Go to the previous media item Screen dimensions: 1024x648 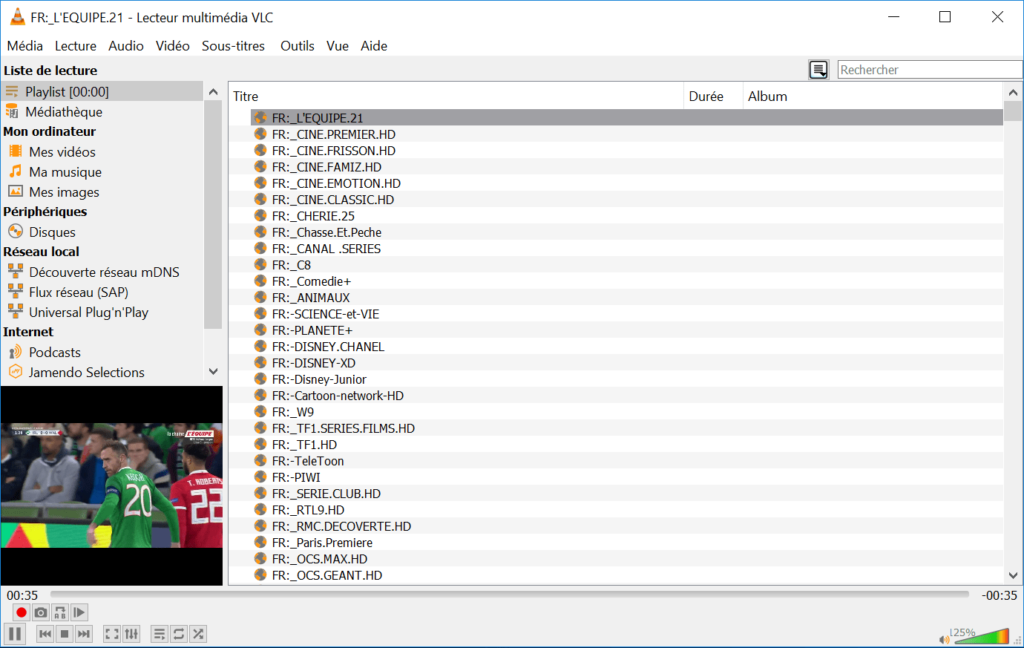(x=45, y=634)
